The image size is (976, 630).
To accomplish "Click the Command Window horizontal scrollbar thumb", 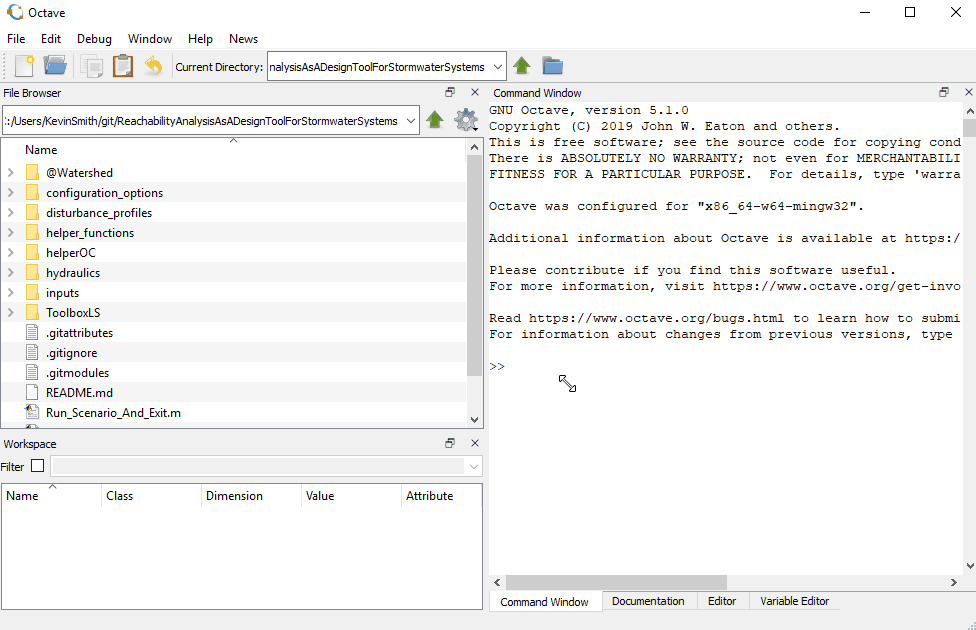I will click(x=616, y=582).
